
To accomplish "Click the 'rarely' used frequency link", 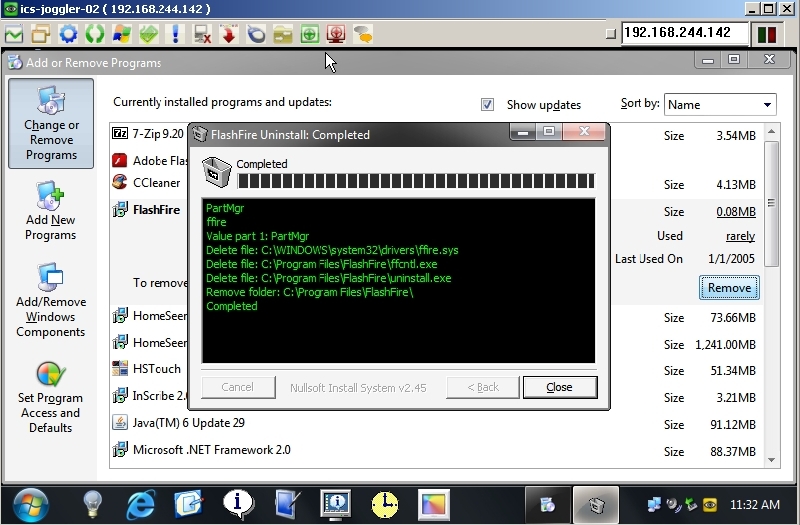I will pyautogui.click(x=740, y=236).
